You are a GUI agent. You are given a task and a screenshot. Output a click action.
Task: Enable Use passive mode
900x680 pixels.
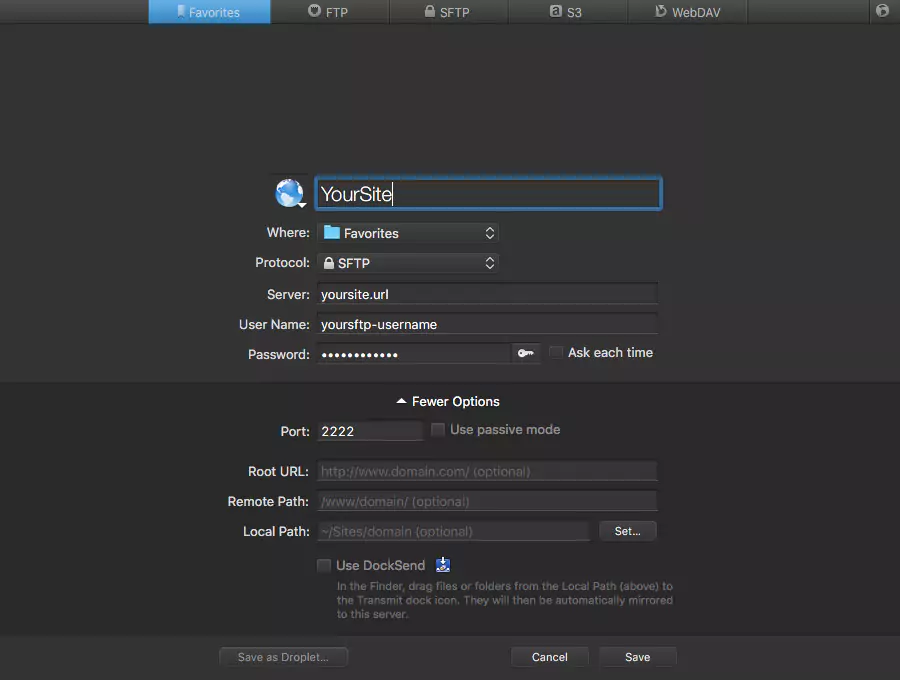click(437, 429)
